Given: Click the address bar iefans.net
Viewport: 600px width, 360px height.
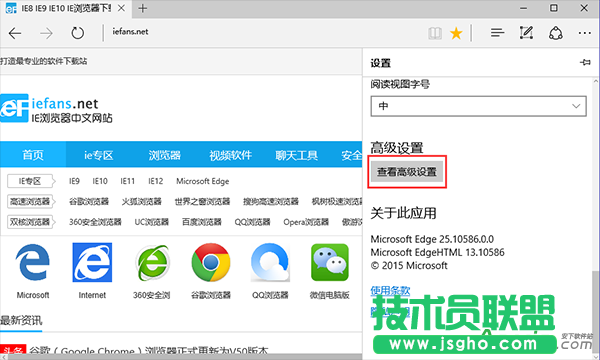Looking at the screenshot, I should 130,32.
